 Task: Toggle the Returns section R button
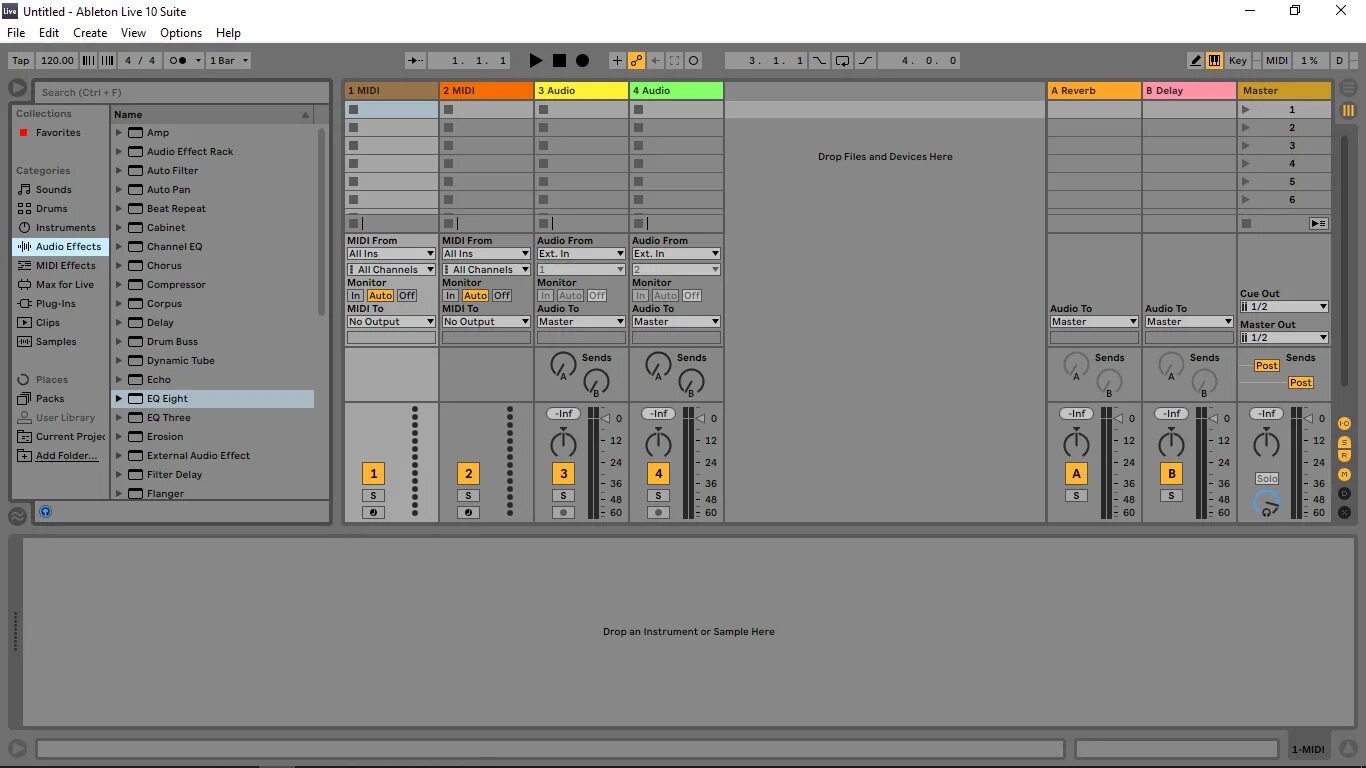point(1344,456)
